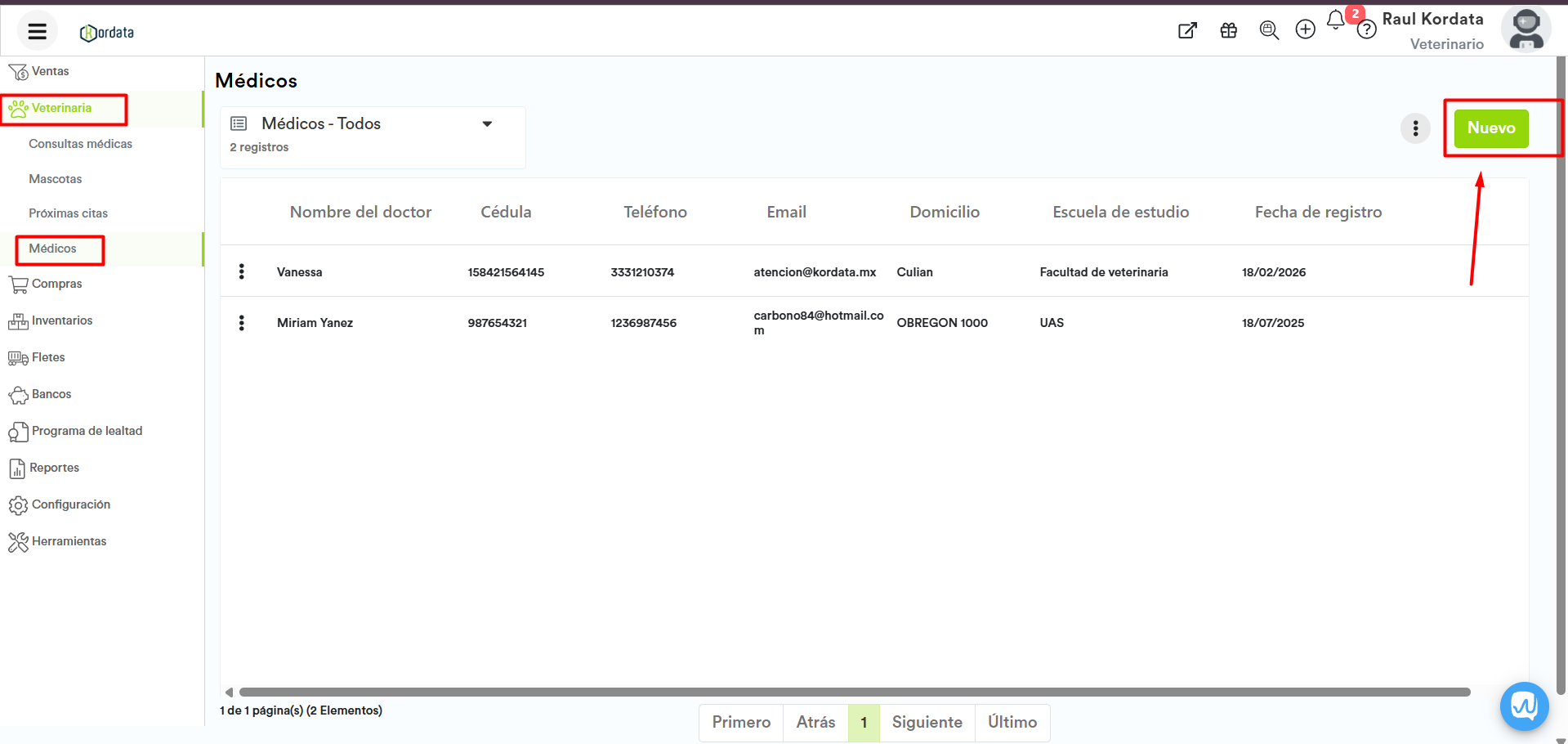Screen dimensions: 1568x744
Task: Open the hamburger menu icon
Action: (37, 32)
